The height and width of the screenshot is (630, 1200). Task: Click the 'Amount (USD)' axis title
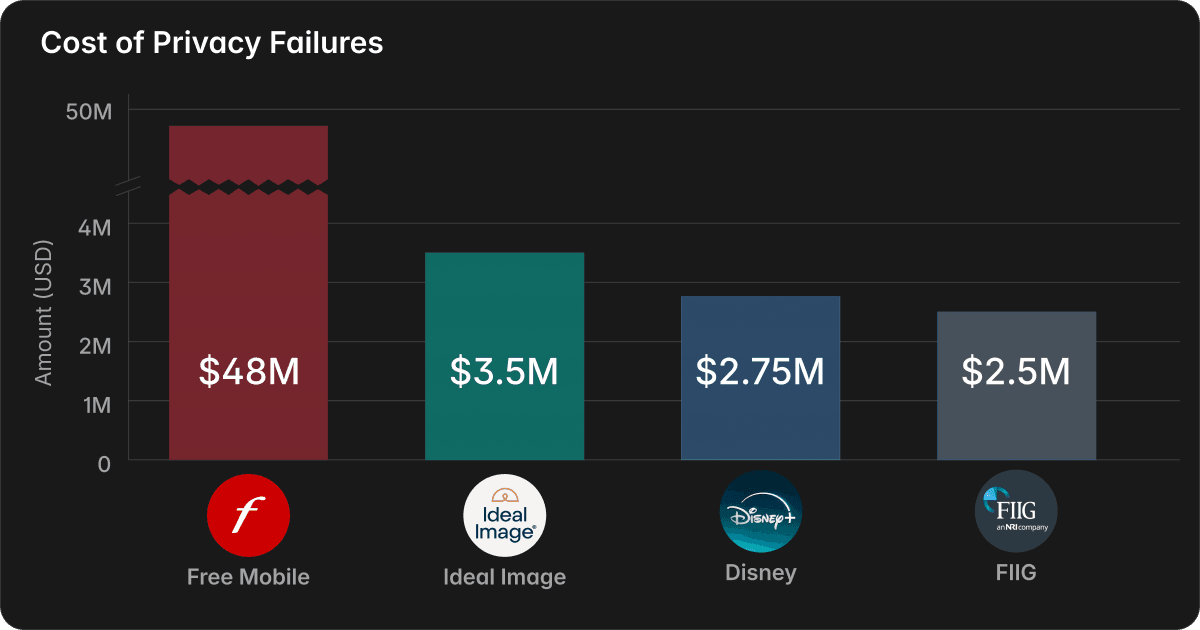point(44,312)
